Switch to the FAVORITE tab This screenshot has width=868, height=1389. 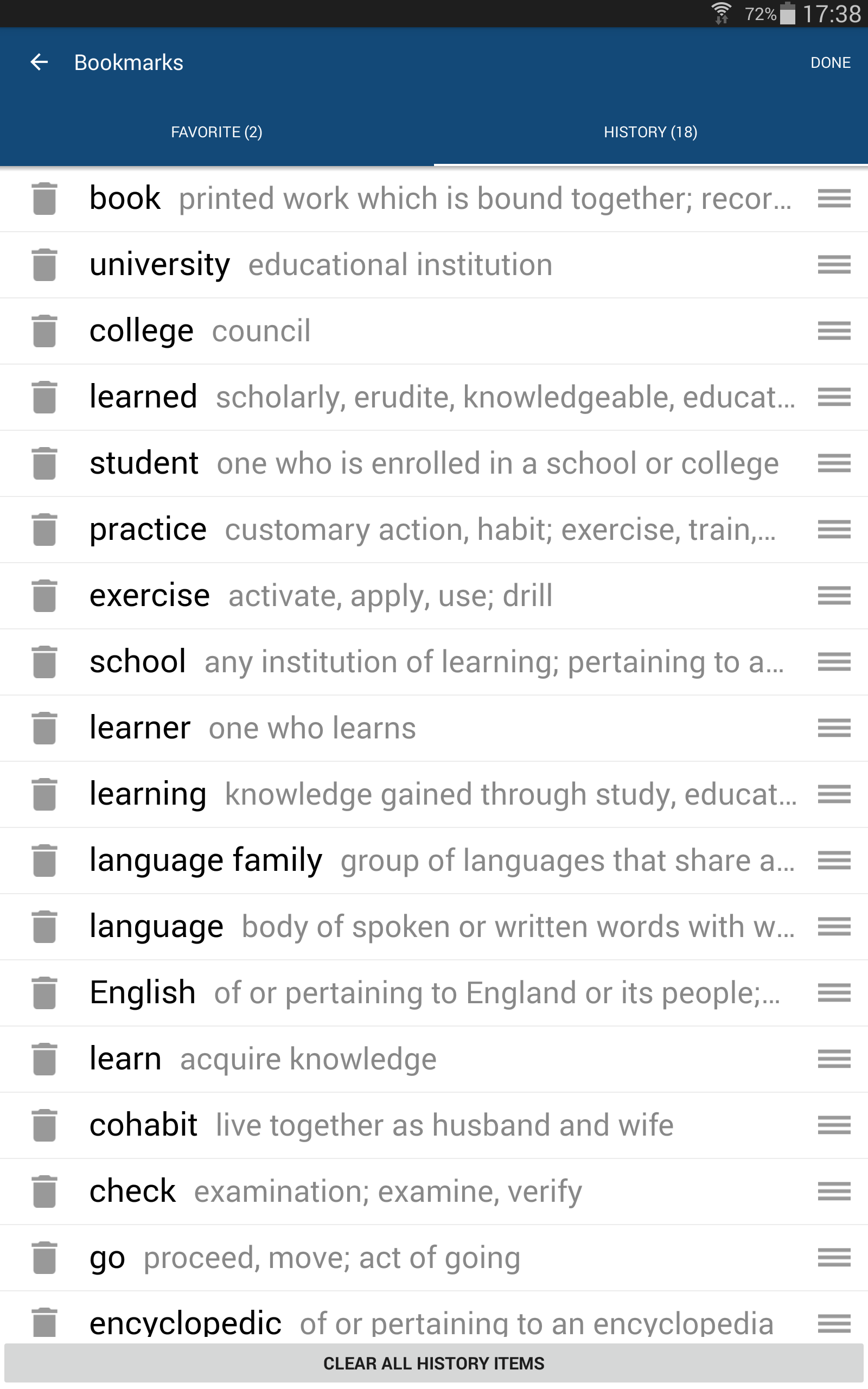tap(217, 131)
